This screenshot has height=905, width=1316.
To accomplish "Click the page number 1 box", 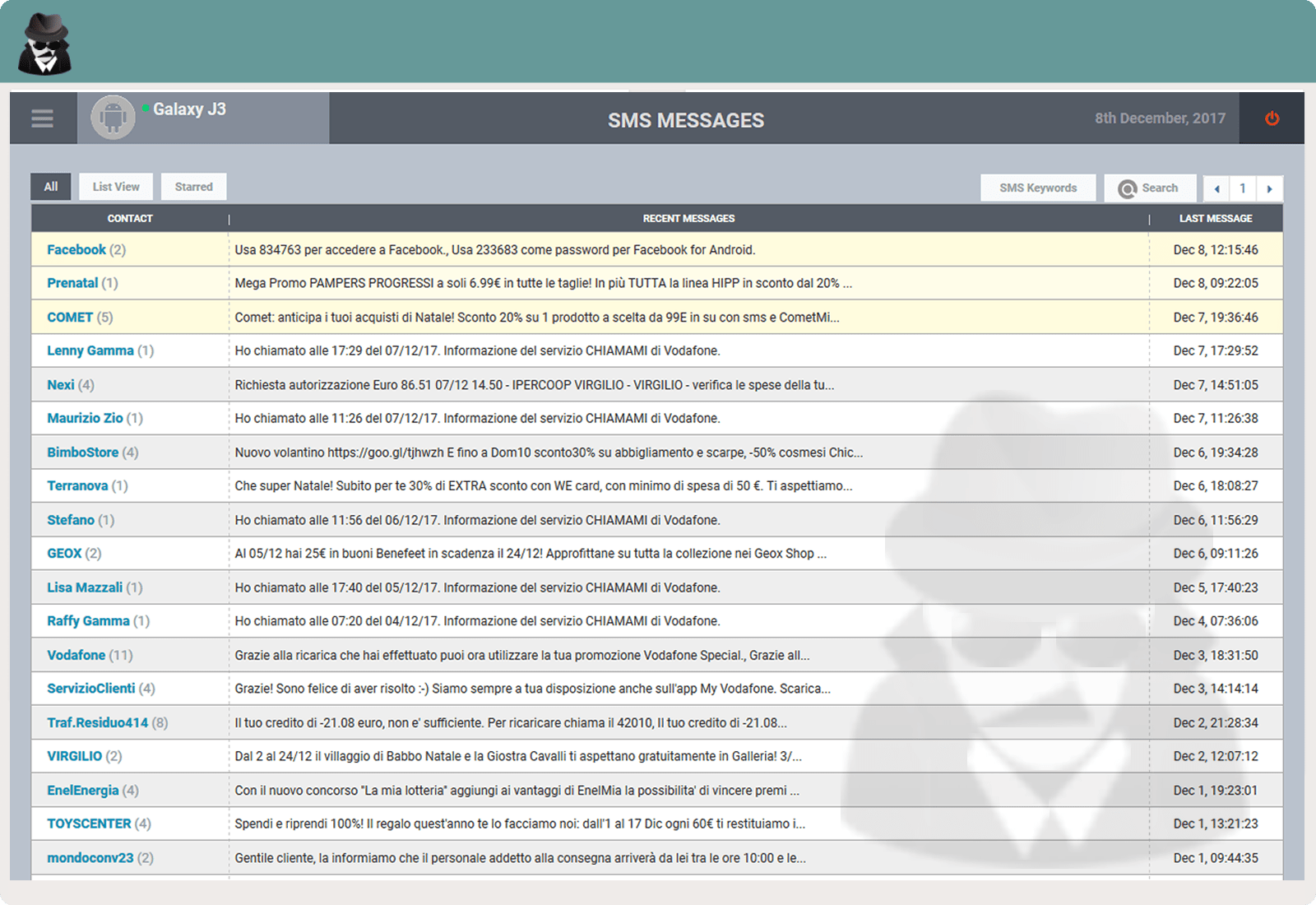I will [1243, 188].
